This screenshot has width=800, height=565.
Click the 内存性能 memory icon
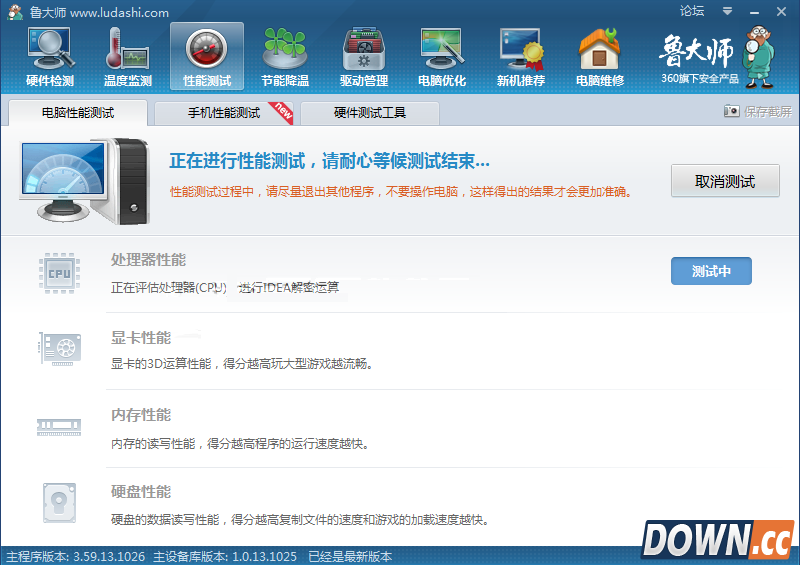(x=59, y=427)
